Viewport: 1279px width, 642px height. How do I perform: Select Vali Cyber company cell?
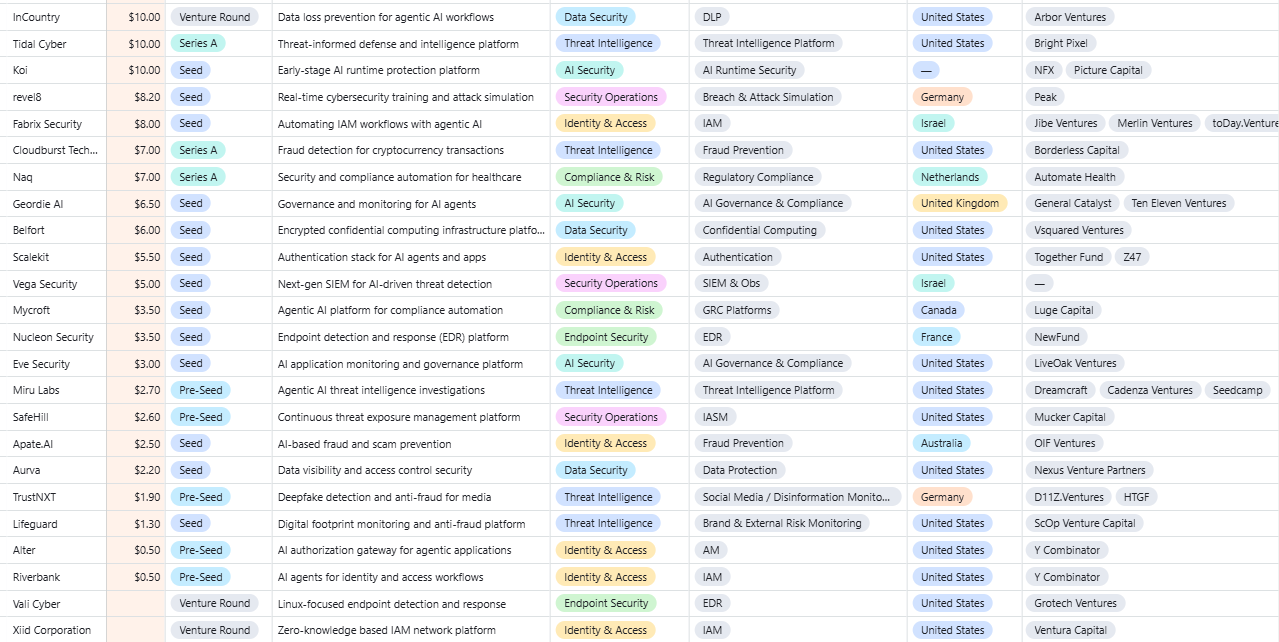point(53,604)
